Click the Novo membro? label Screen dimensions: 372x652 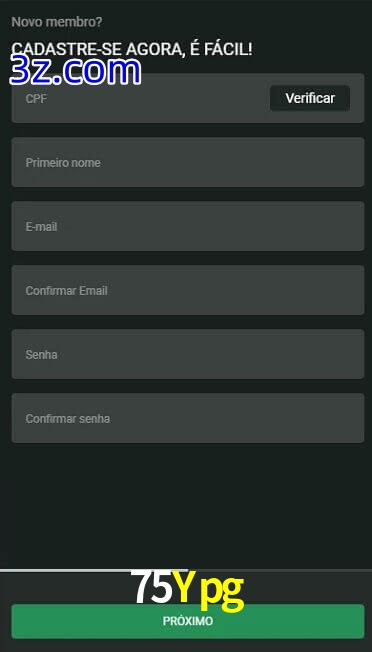pos(57,22)
